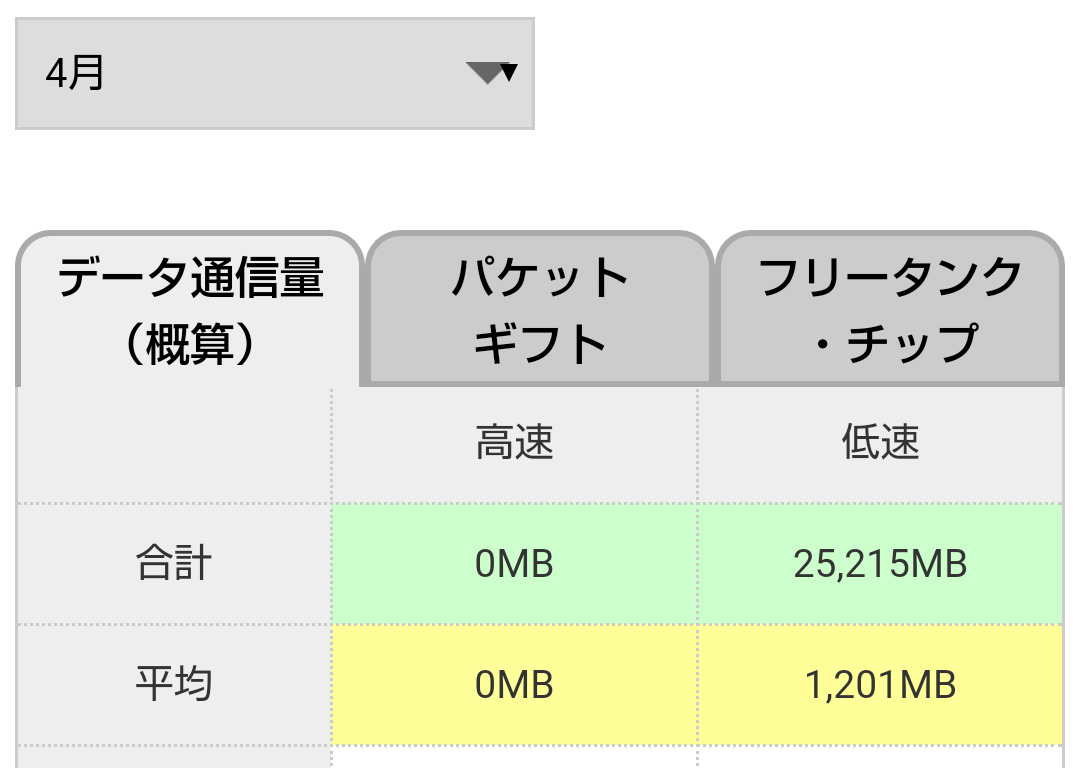The image size is (1080, 768).
Task: Click the white cell below yellow 0MB
Action: click(x=514, y=757)
